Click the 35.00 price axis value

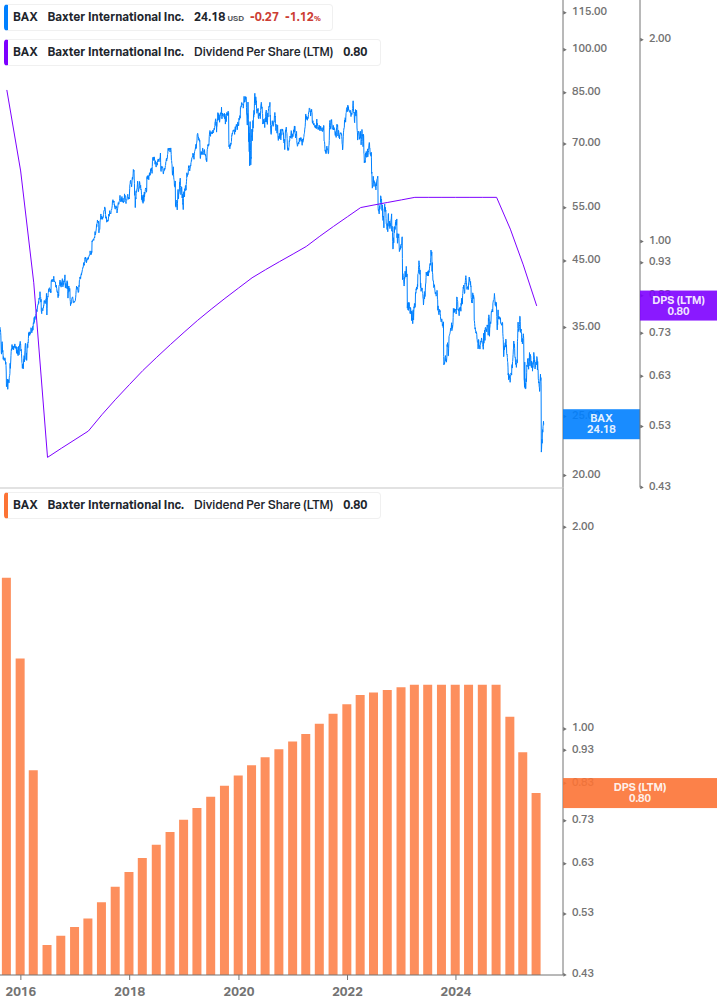pyautogui.click(x=586, y=326)
